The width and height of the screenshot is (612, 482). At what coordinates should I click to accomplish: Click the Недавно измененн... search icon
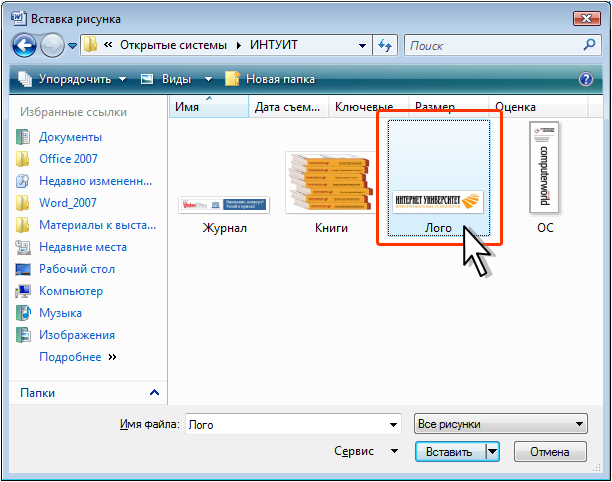coord(23,181)
